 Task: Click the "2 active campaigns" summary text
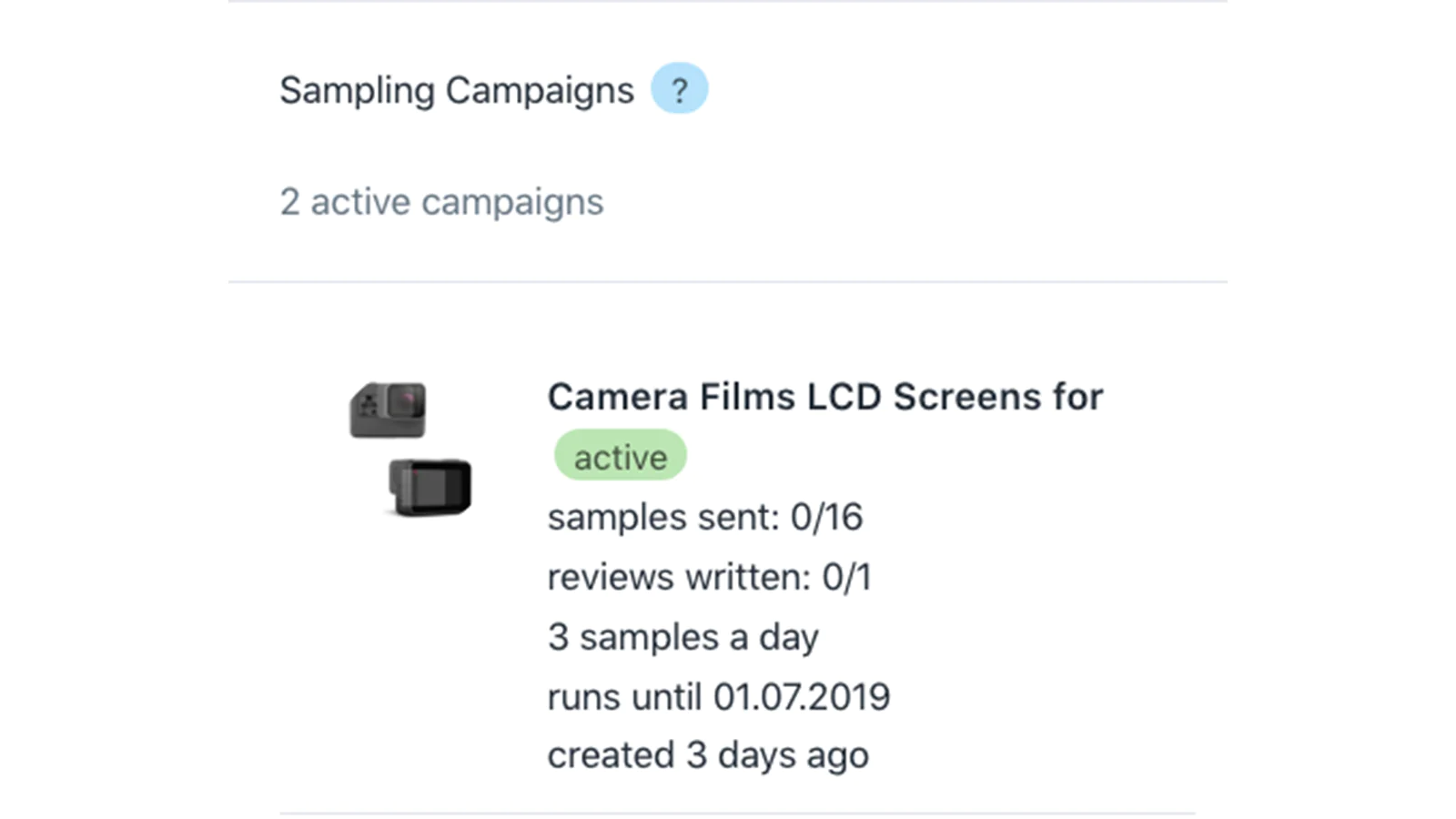tap(441, 202)
